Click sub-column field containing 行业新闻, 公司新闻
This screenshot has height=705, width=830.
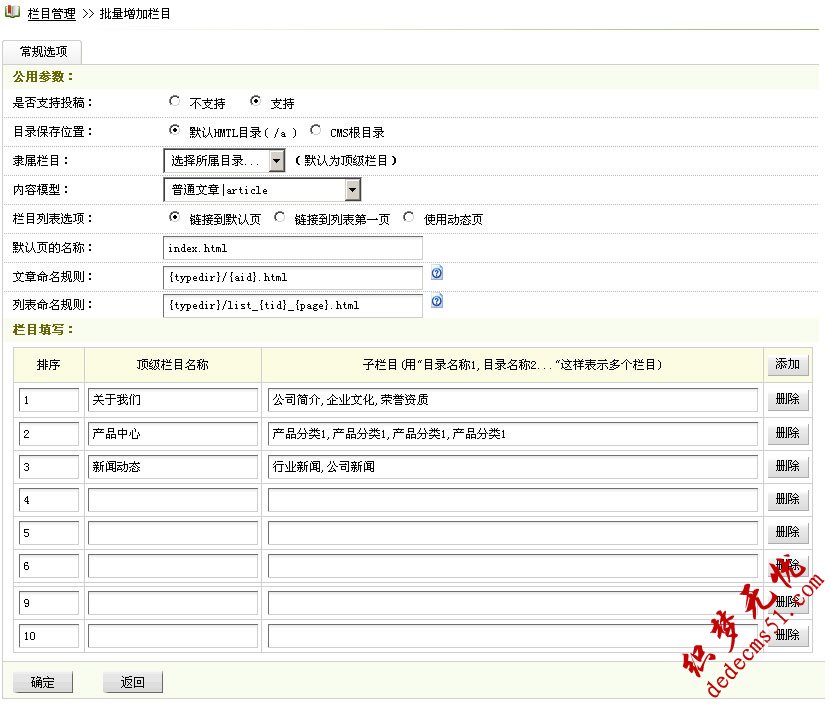[x=512, y=467]
